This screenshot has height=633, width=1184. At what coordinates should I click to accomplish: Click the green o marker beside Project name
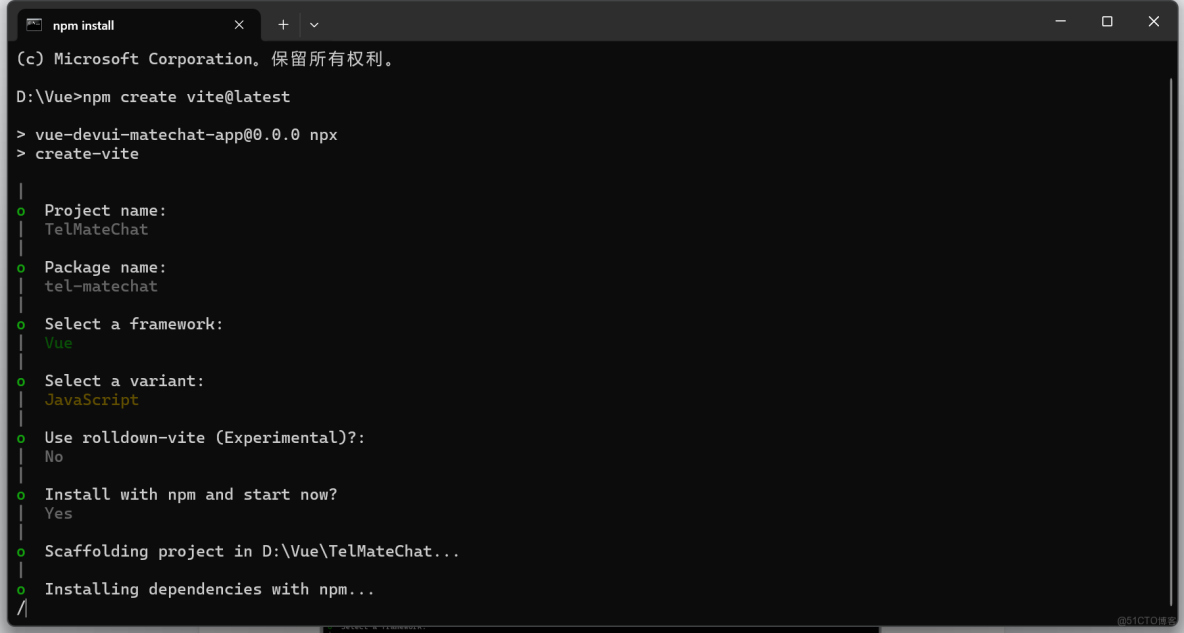click(20, 210)
